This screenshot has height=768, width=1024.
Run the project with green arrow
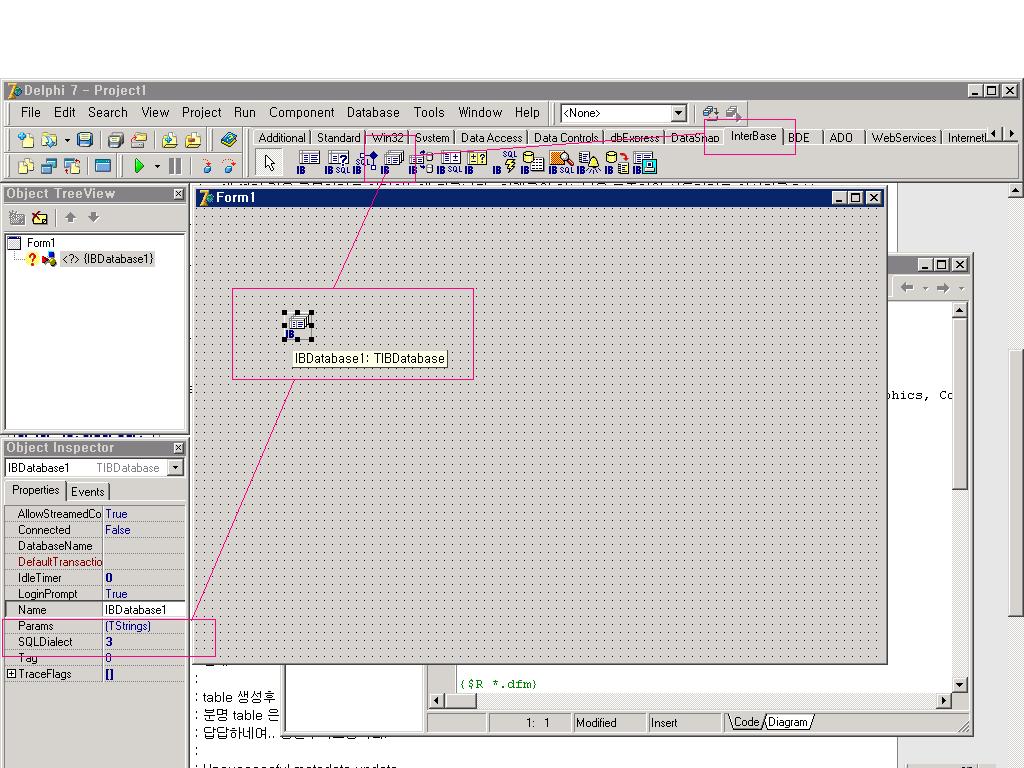[x=138, y=166]
